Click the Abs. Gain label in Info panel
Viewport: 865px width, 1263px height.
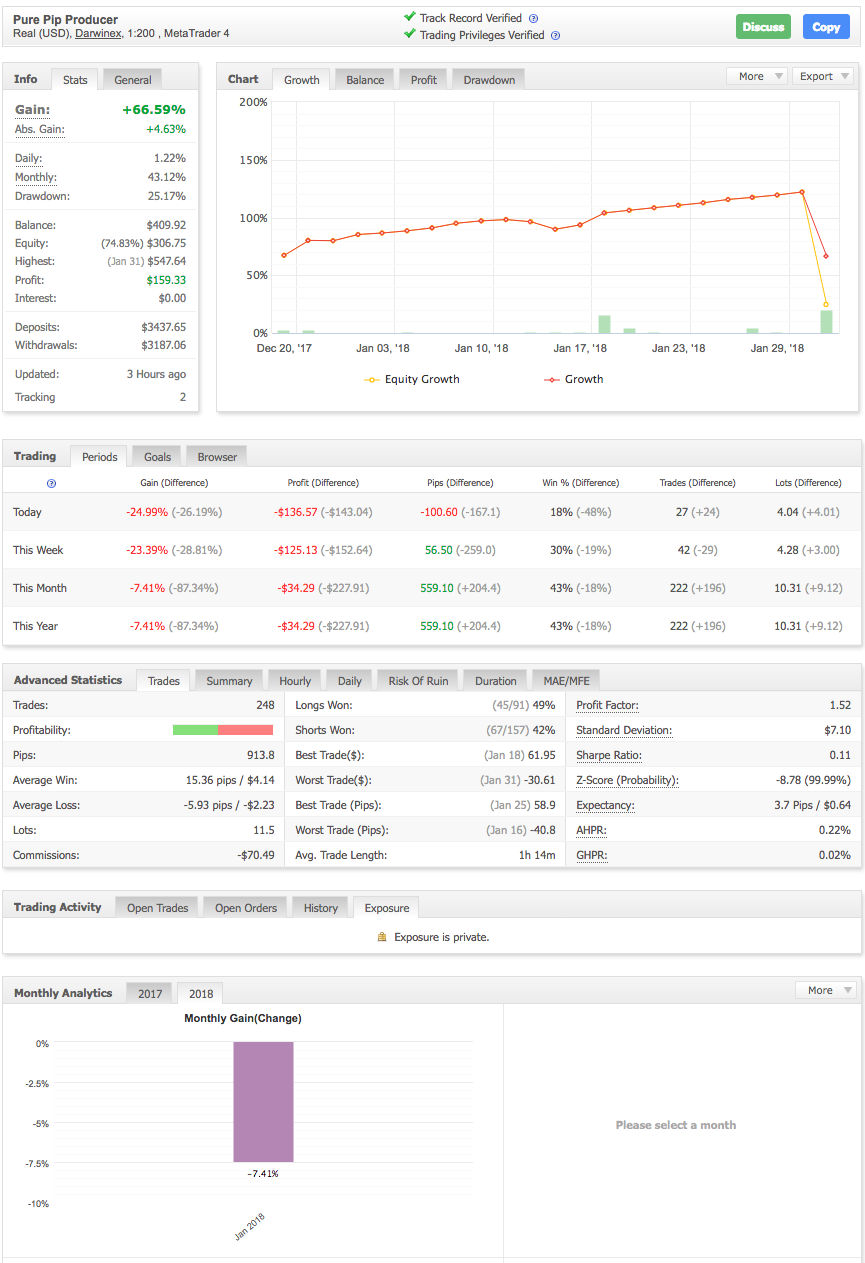click(x=39, y=130)
